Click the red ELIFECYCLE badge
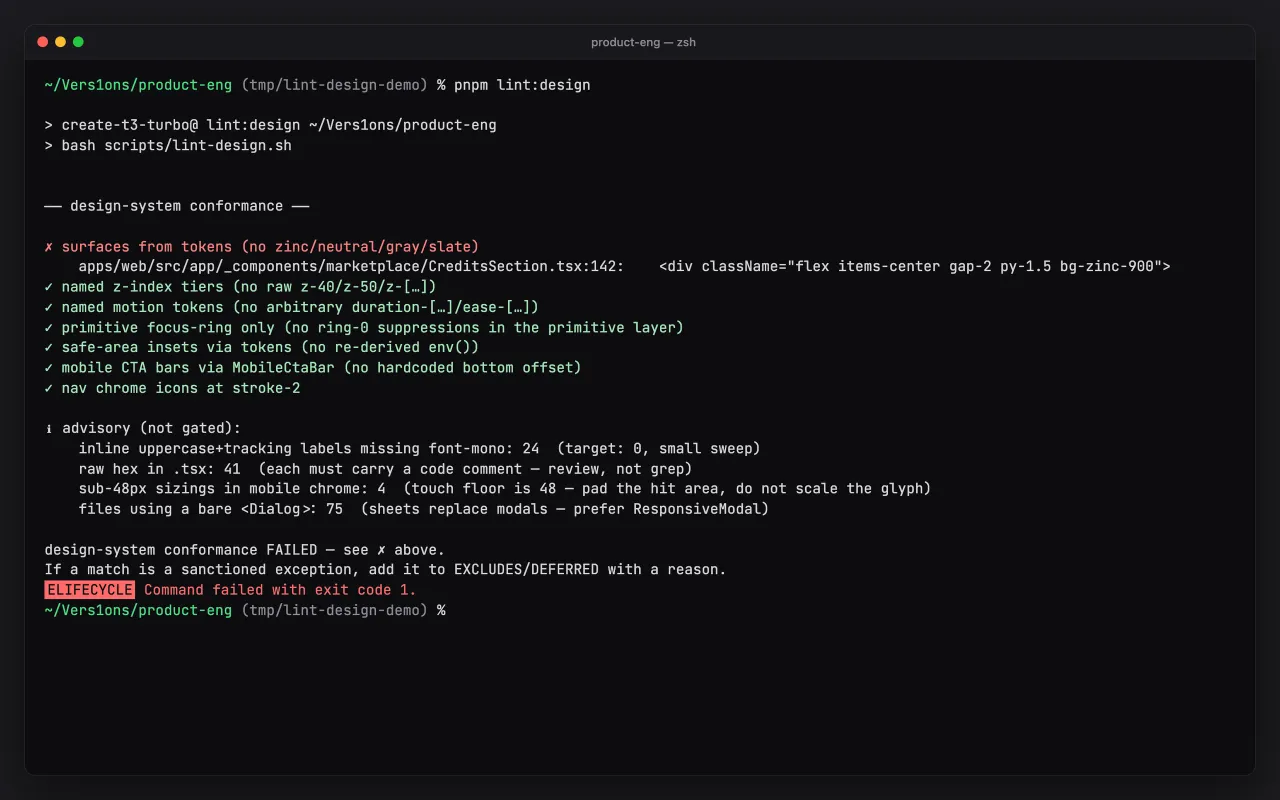The height and width of the screenshot is (800, 1280). (x=90, y=589)
